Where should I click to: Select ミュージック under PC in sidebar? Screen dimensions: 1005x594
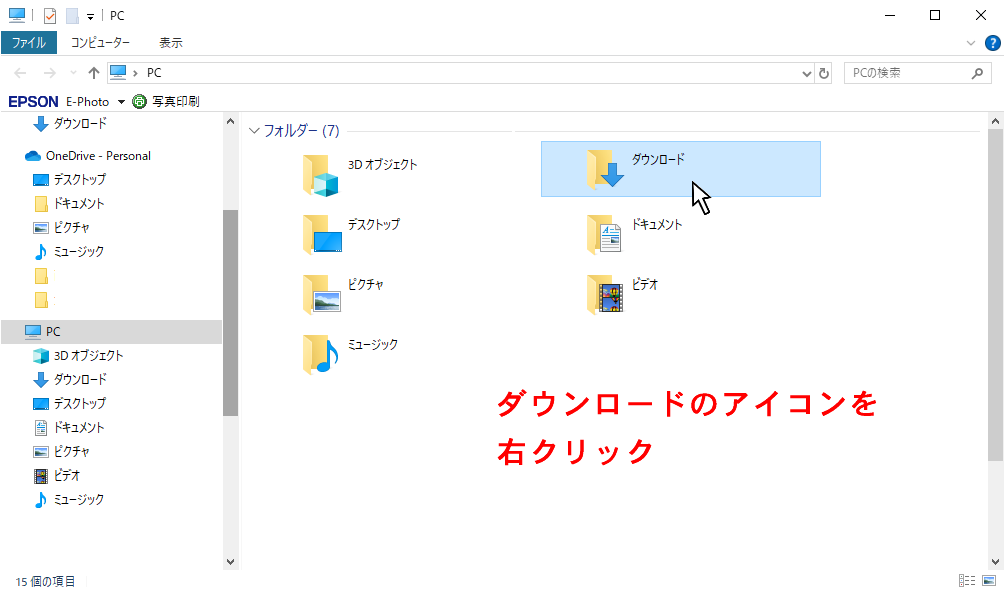pyautogui.click(x=68, y=499)
